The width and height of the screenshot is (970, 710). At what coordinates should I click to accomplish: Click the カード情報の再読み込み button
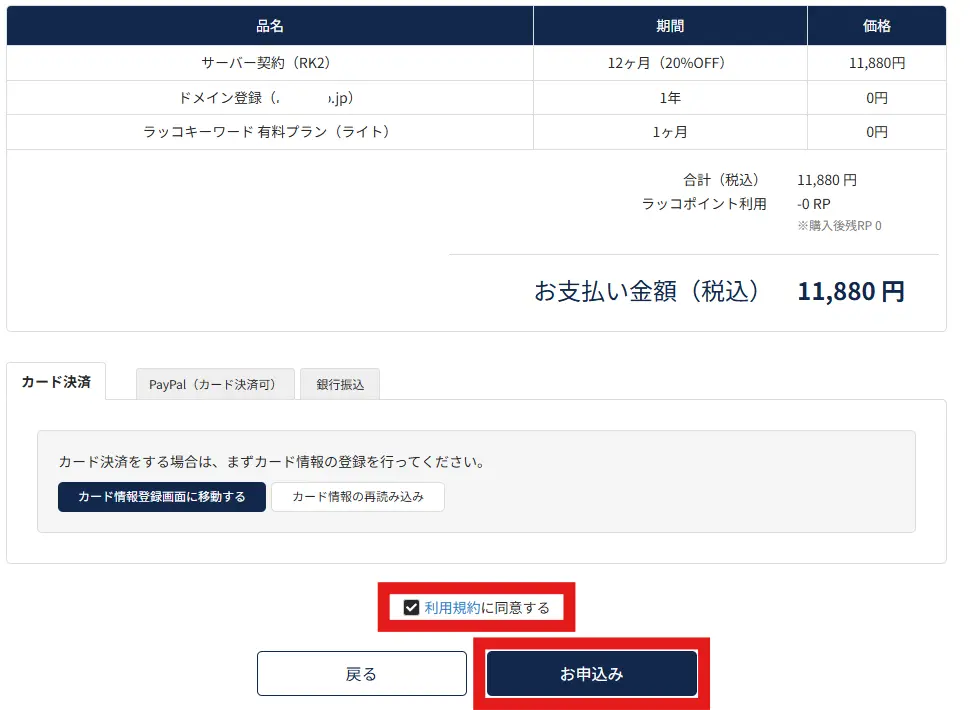[x=355, y=496]
